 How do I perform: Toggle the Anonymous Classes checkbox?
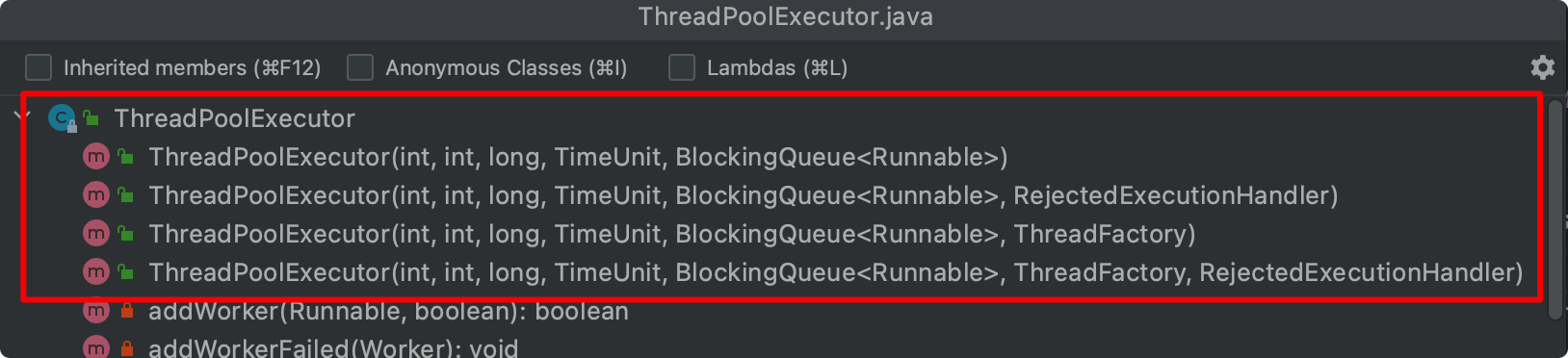point(360,67)
